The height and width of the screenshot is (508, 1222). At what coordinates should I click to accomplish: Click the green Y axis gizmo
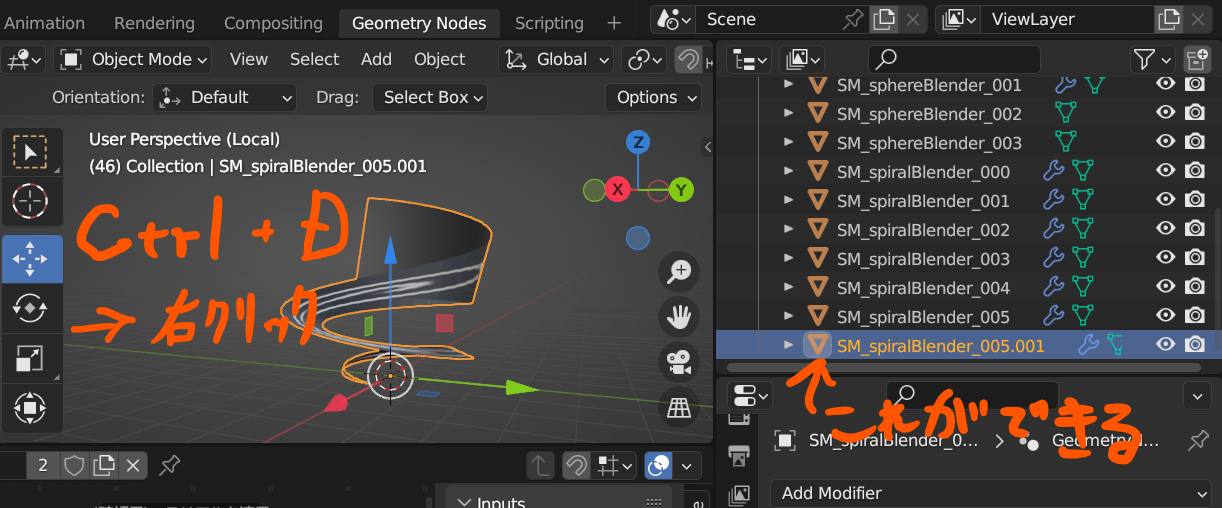click(x=682, y=189)
